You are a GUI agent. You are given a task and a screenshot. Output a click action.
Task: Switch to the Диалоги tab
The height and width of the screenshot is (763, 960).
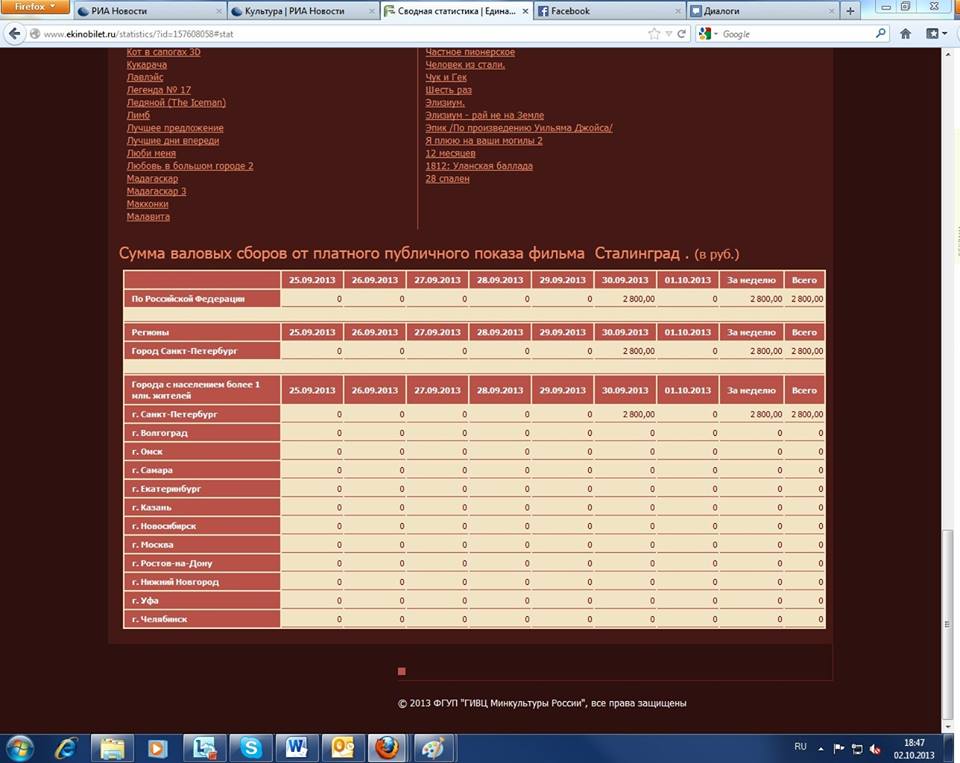(762, 11)
